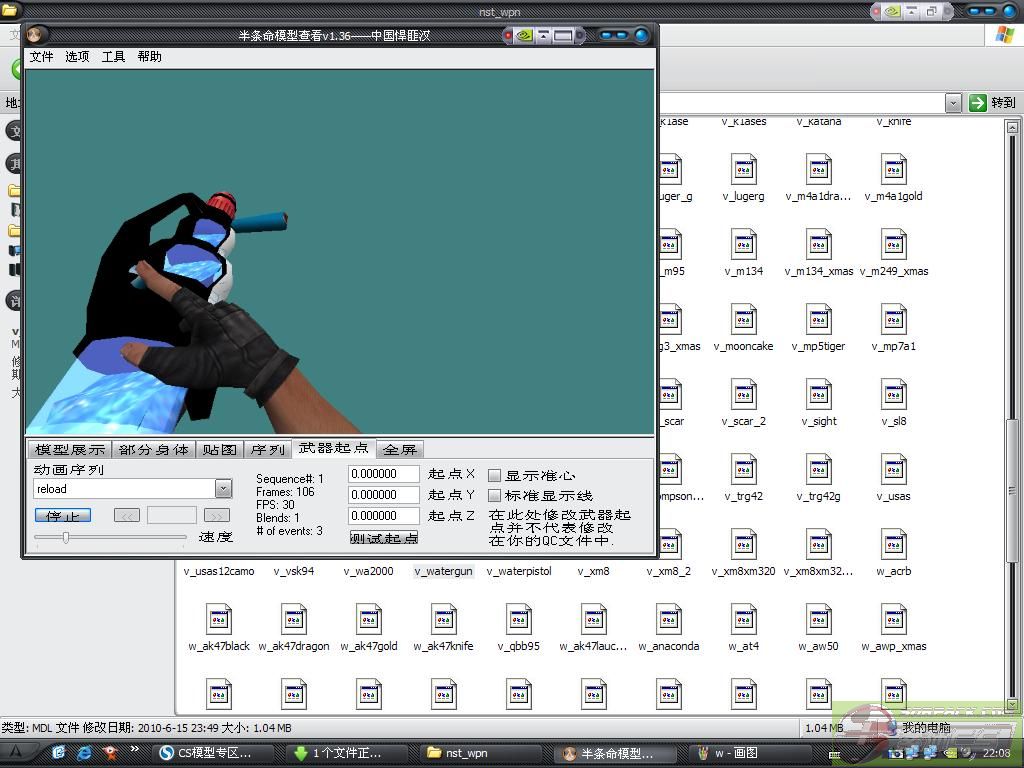The image size is (1024, 768).
Task: Click the v_sight file icon
Action: (819, 395)
